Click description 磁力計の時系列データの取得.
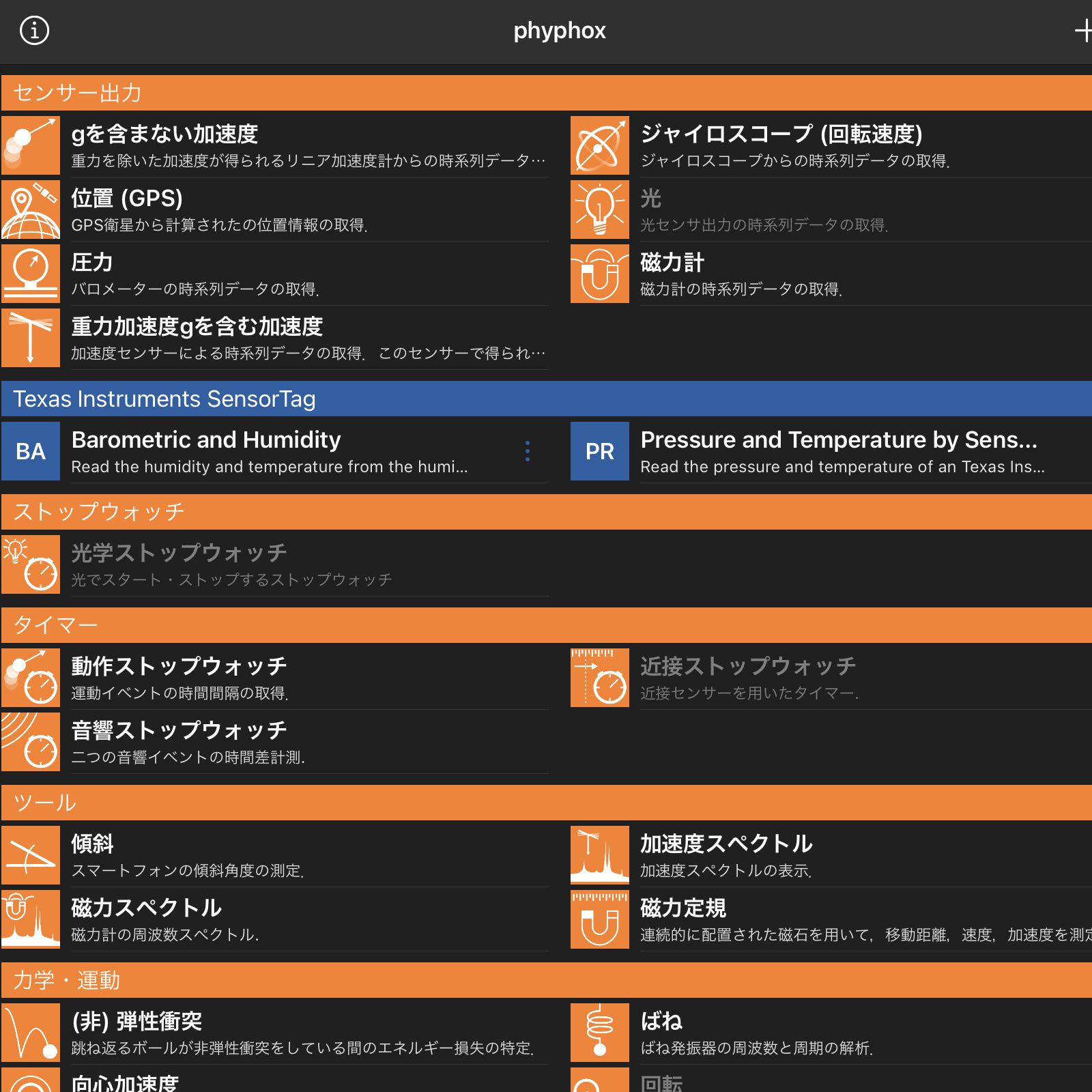Viewport: 1092px width, 1092px height. pos(741,289)
